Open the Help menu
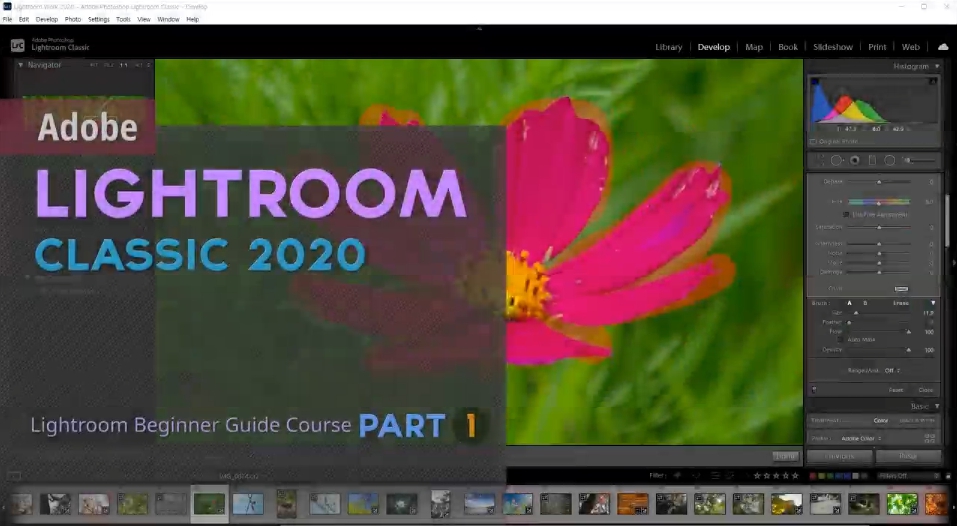The image size is (957, 526). (193, 20)
